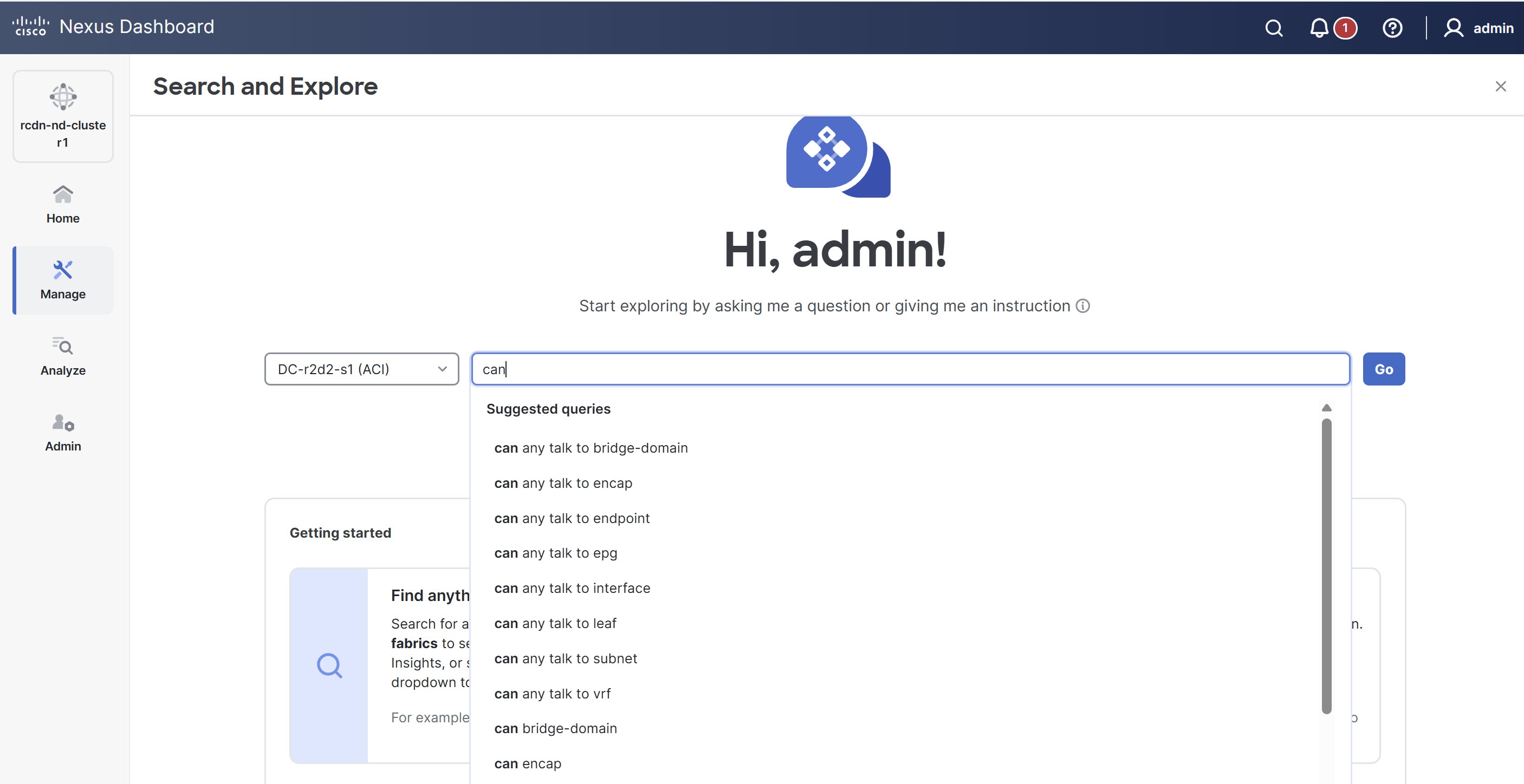The width and height of the screenshot is (1524, 784).
Task: Open the admin user profile menu
Action: [x=1478, y=28]
